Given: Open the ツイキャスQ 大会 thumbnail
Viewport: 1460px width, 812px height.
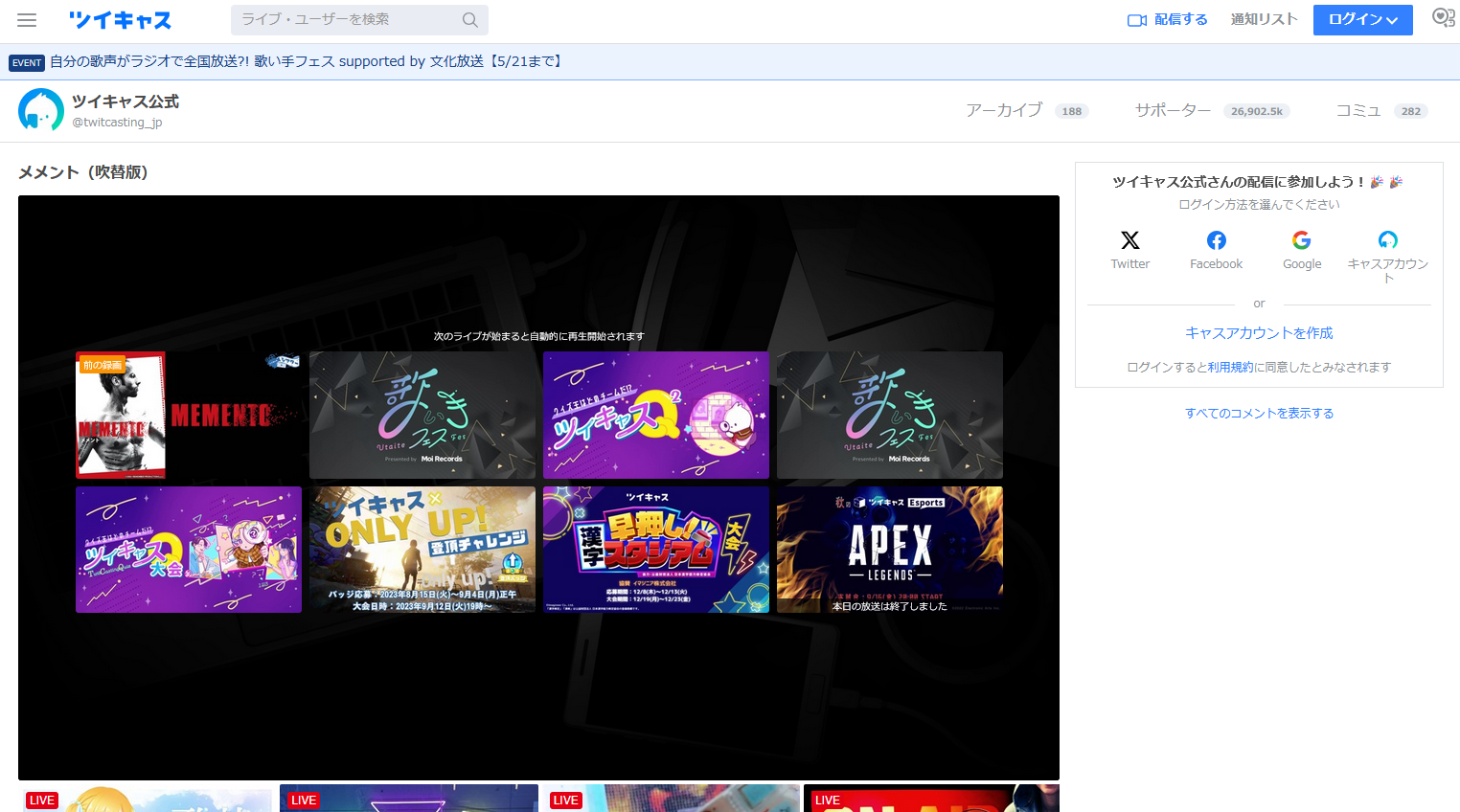Looking at the screenshot, I should (189, 550).
